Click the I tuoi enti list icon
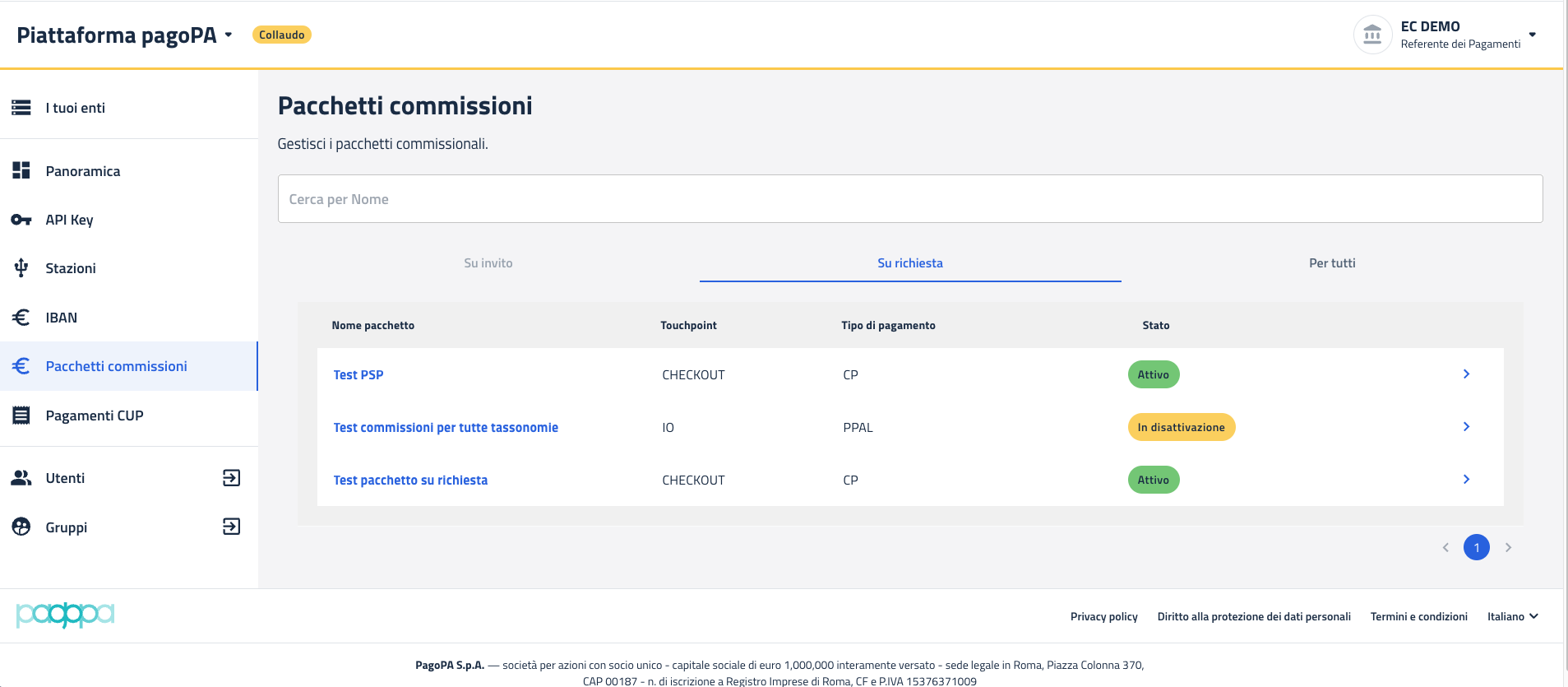 21,108
